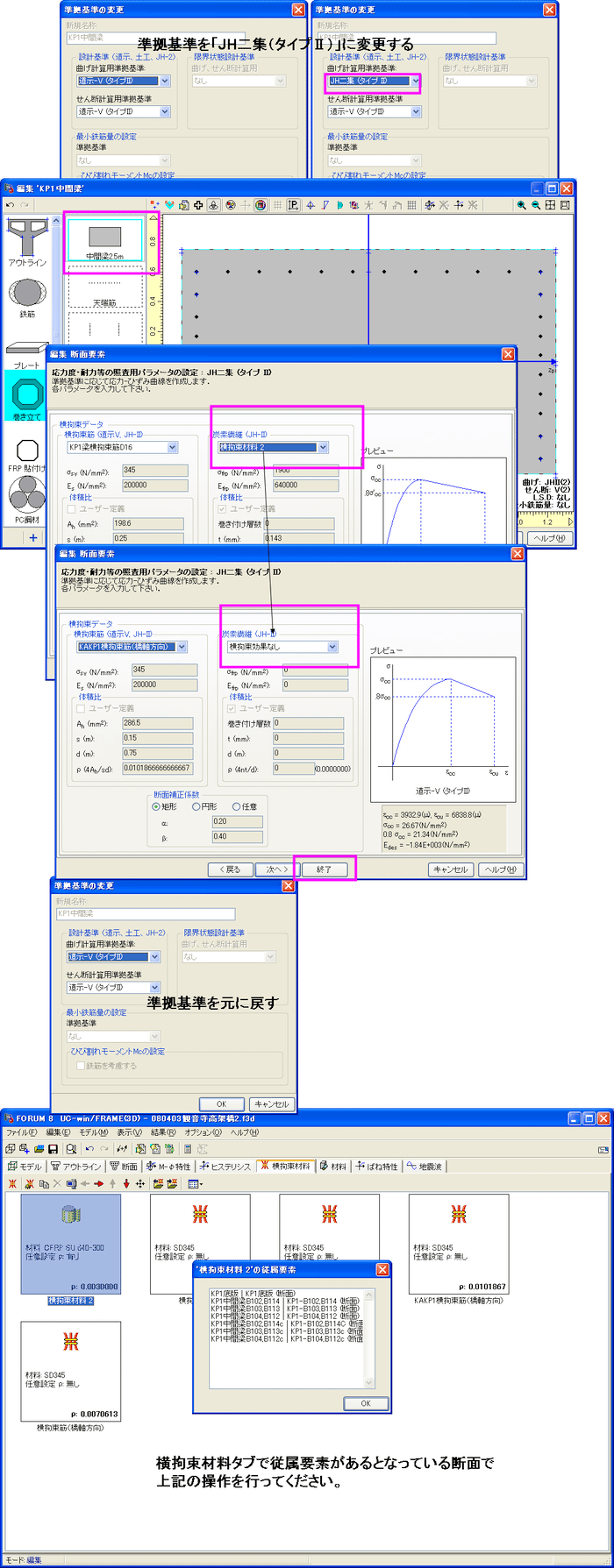Click undo in the KP1中間梁 editor toolbar
Viewport: 614px width, 1568px height.
click(10, 205)
